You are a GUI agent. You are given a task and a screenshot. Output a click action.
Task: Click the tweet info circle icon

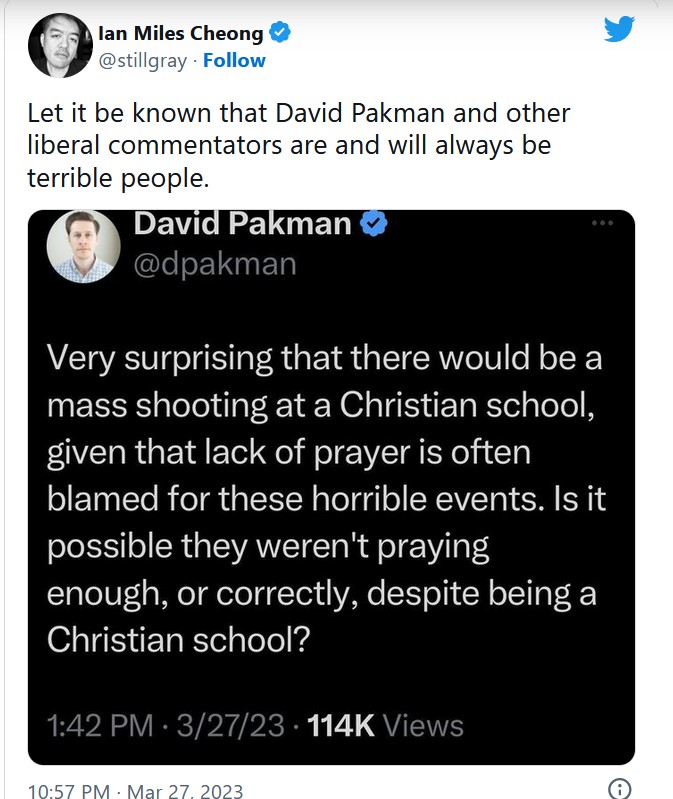620,789
